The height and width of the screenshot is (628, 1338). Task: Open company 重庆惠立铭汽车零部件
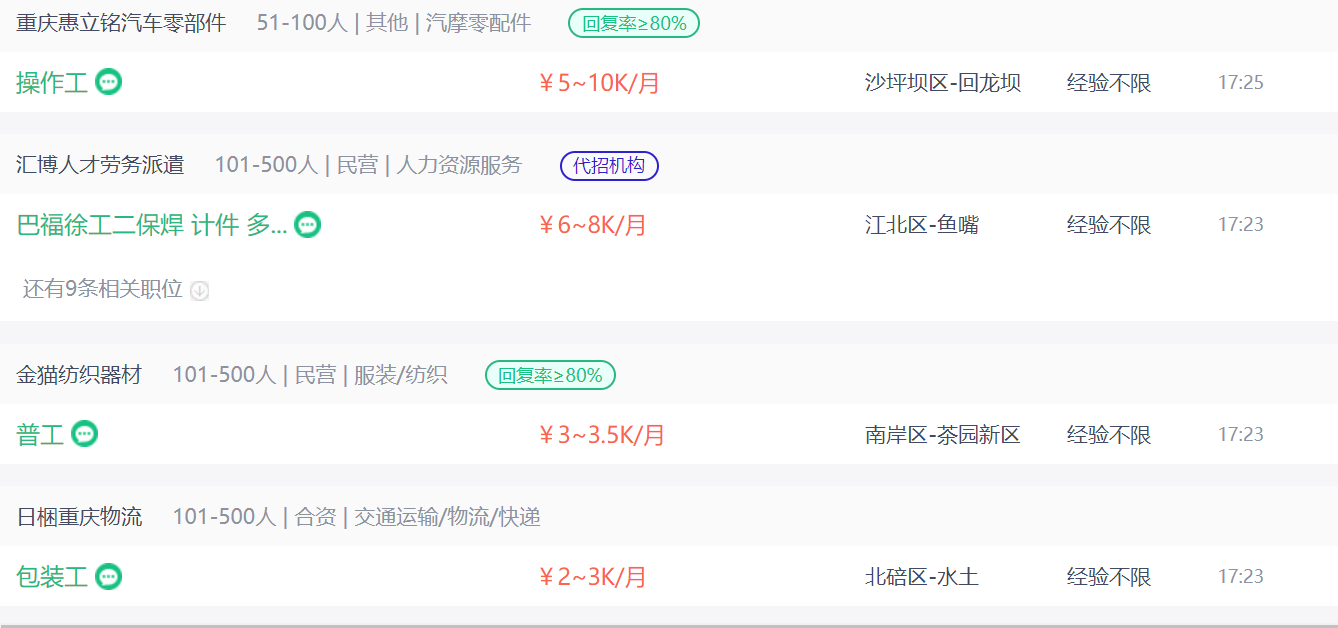tap(121, 23)
